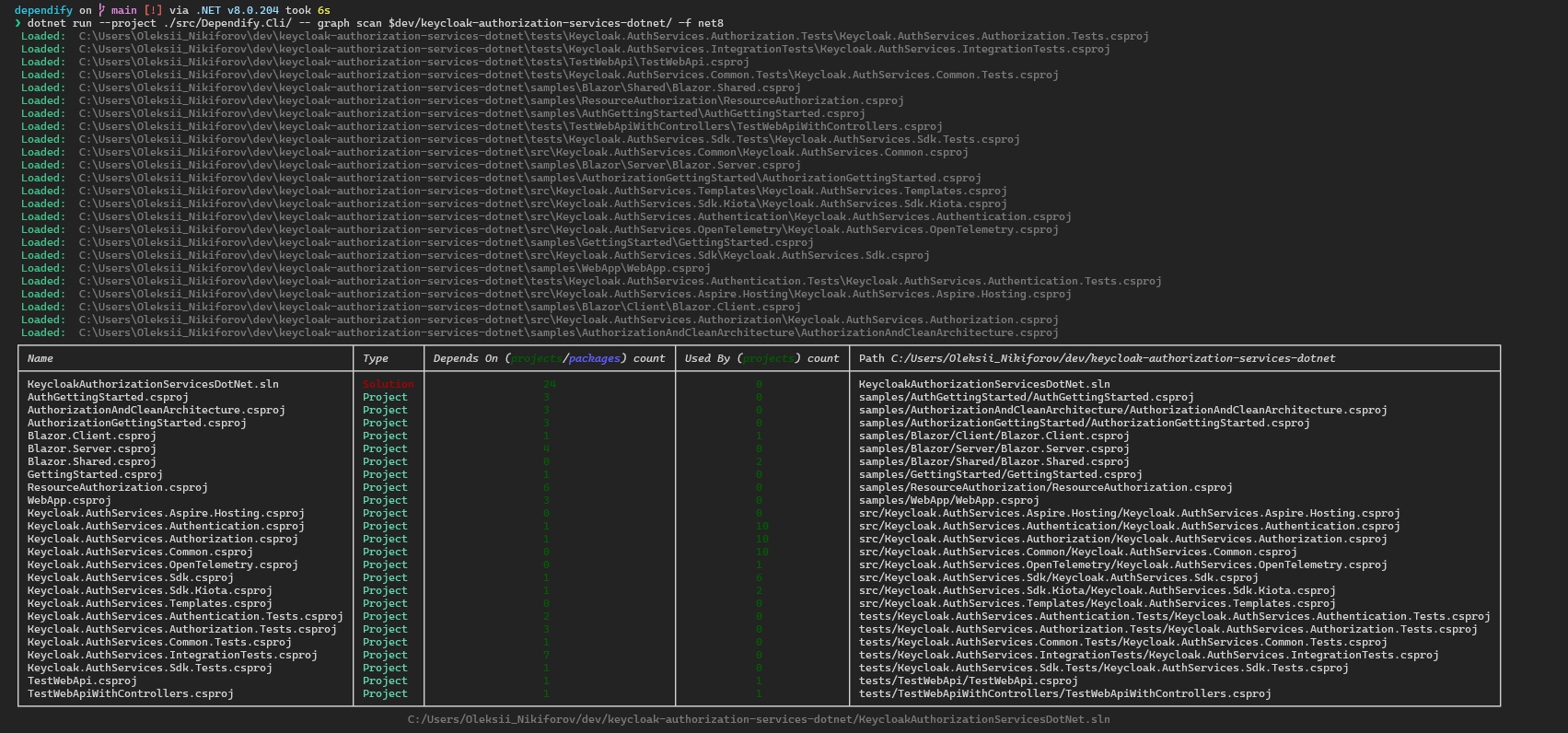The image size is (1568, 733).
Task: Click the Name column header
Action: pos(41,358)
